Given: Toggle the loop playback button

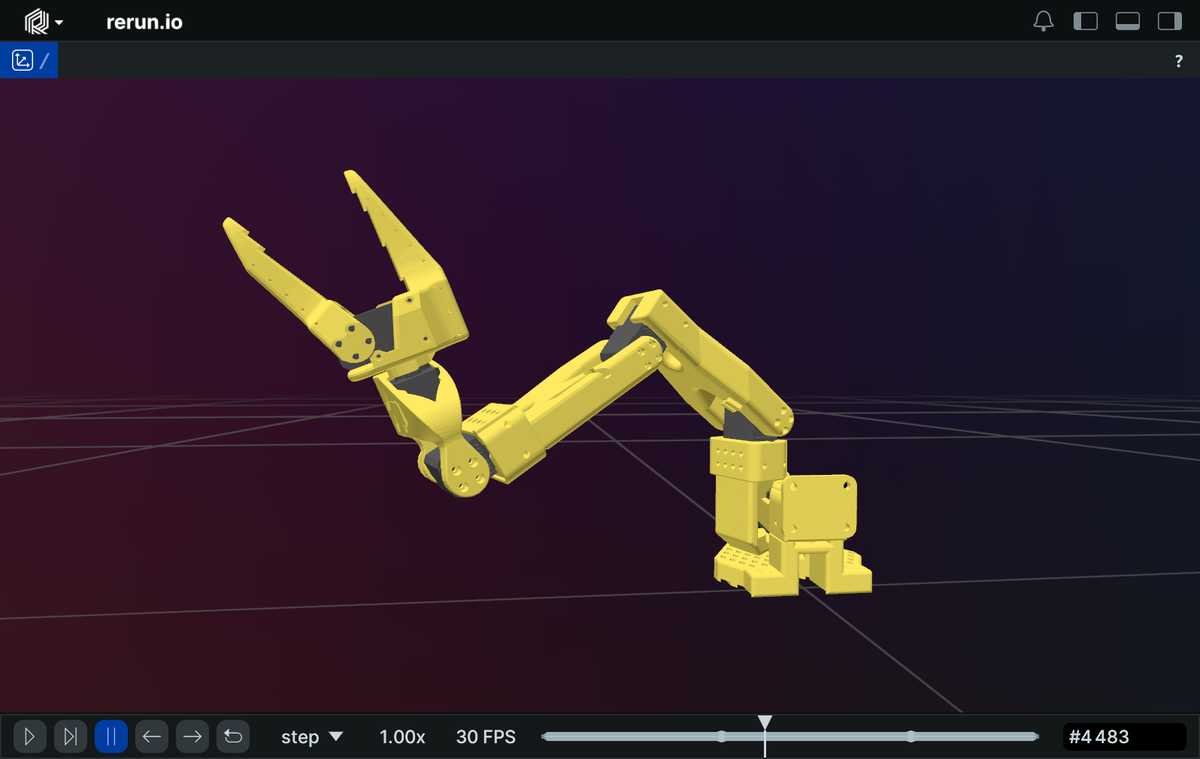Looking at the screenshot, I should (x=233, y=737).
